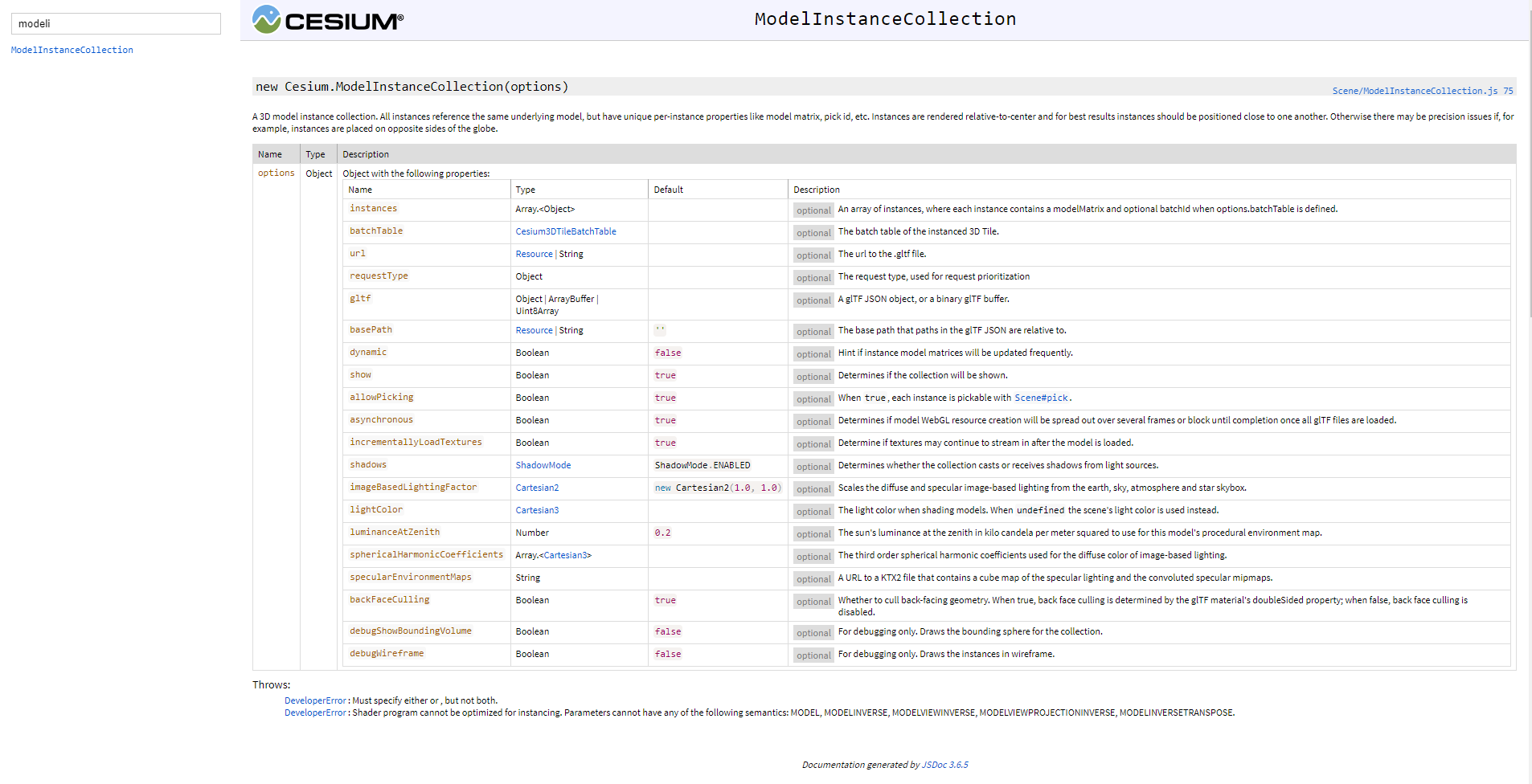Select the 'debugShowBoundingVolume' parameter name

click(411, 631)
